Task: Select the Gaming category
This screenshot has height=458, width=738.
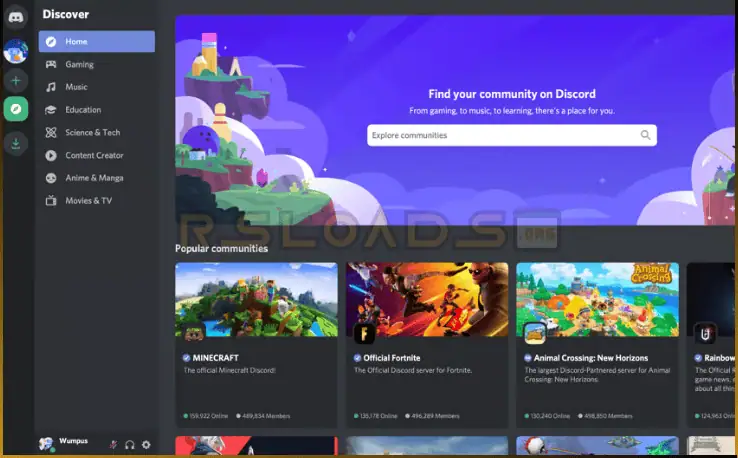Action: point(96,64)
